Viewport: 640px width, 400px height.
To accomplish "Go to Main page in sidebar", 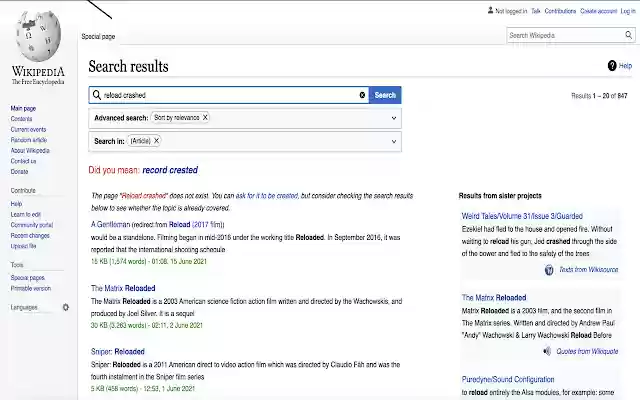I will [23, 108].
